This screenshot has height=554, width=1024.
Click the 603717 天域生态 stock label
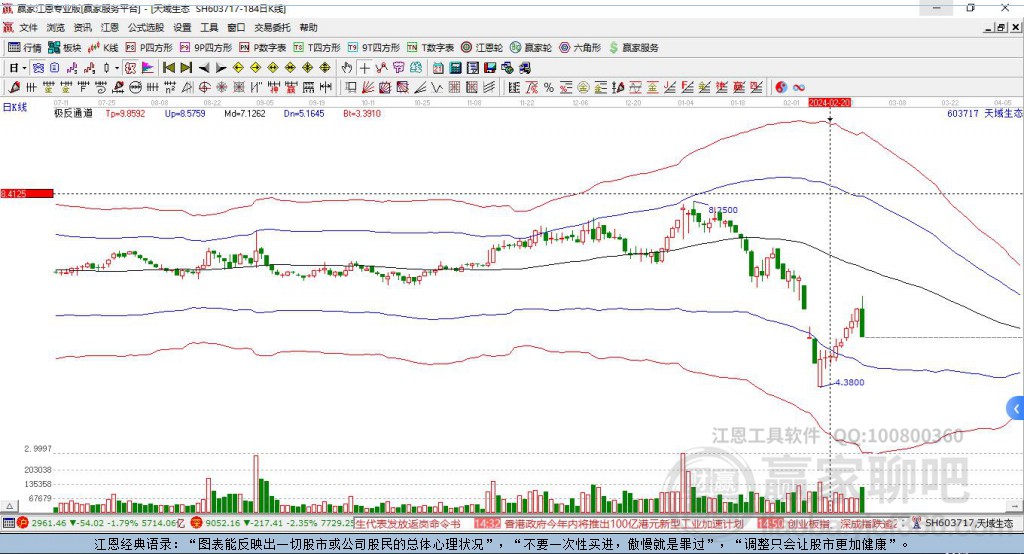(984, 113)
